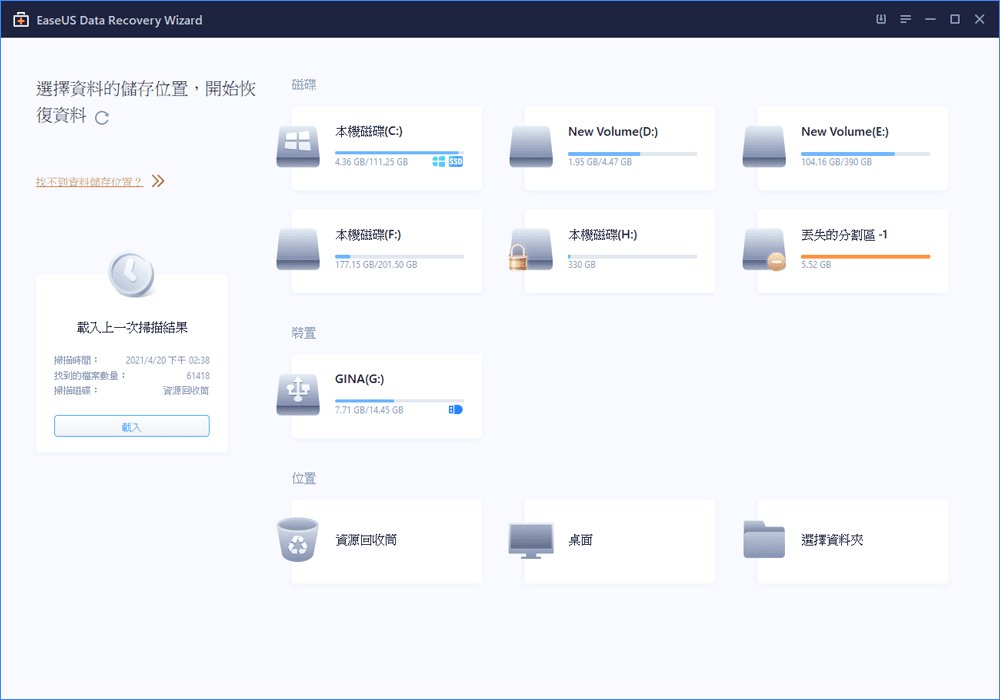Click the 330 GB size label
Viewport: 1000px width, 700px height.
[582, 265]
